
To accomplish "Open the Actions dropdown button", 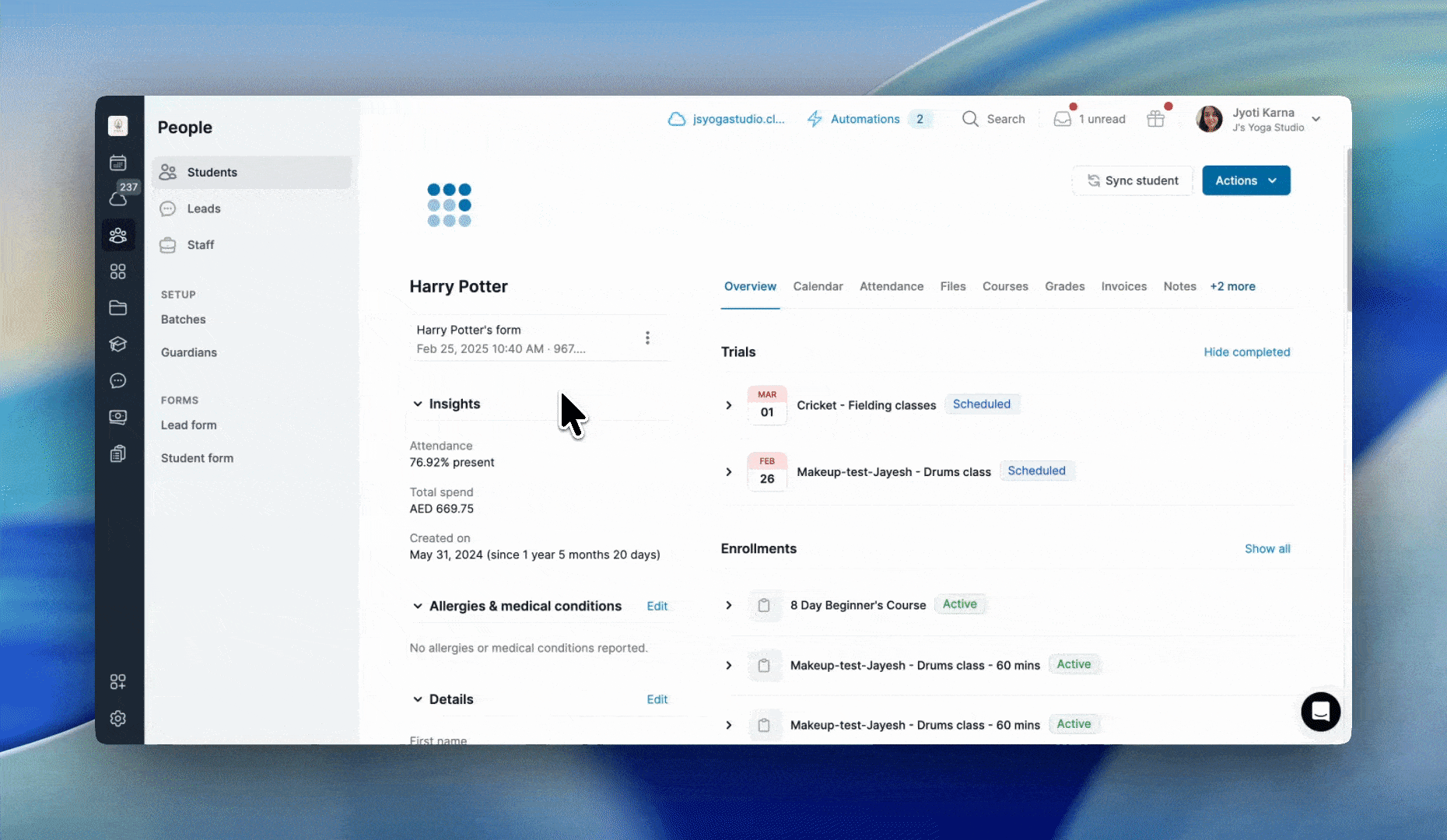I will point(1246,180).
